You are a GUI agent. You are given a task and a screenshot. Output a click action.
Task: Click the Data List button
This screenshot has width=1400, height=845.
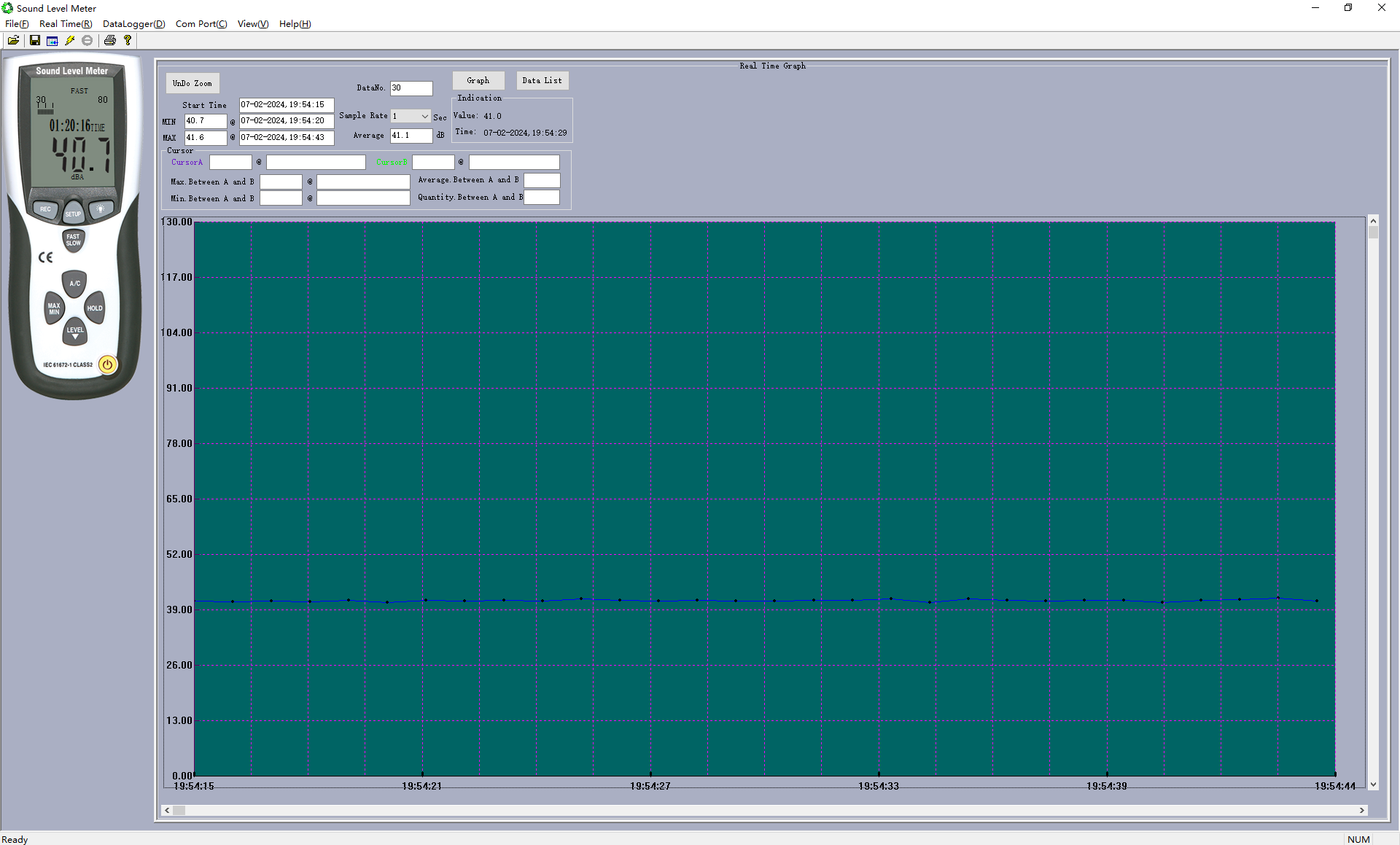pos(542,79)
